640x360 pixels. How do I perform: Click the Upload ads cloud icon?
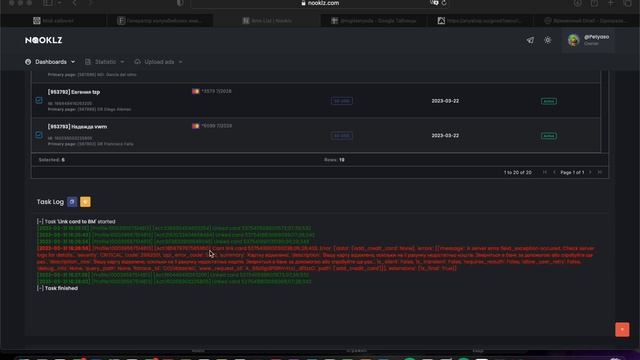[138, 62]
